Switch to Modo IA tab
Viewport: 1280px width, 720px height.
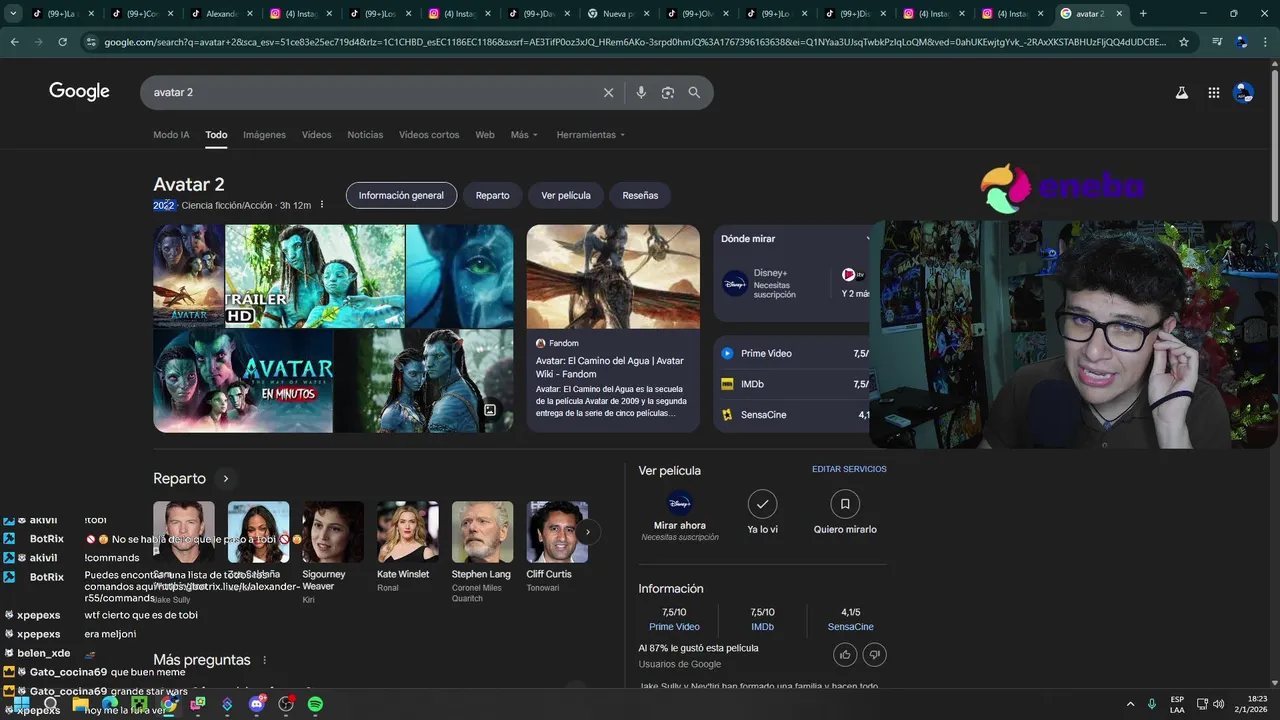[x=171, y=135]
